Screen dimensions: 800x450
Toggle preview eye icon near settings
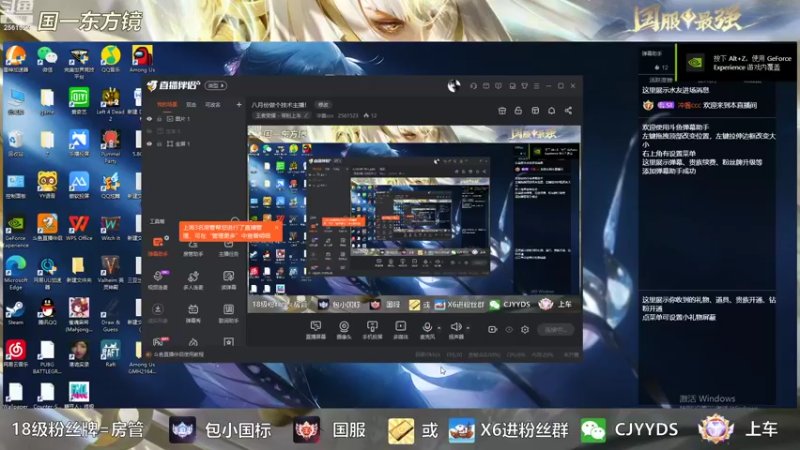pyautogui.click(x=509, y=330)
